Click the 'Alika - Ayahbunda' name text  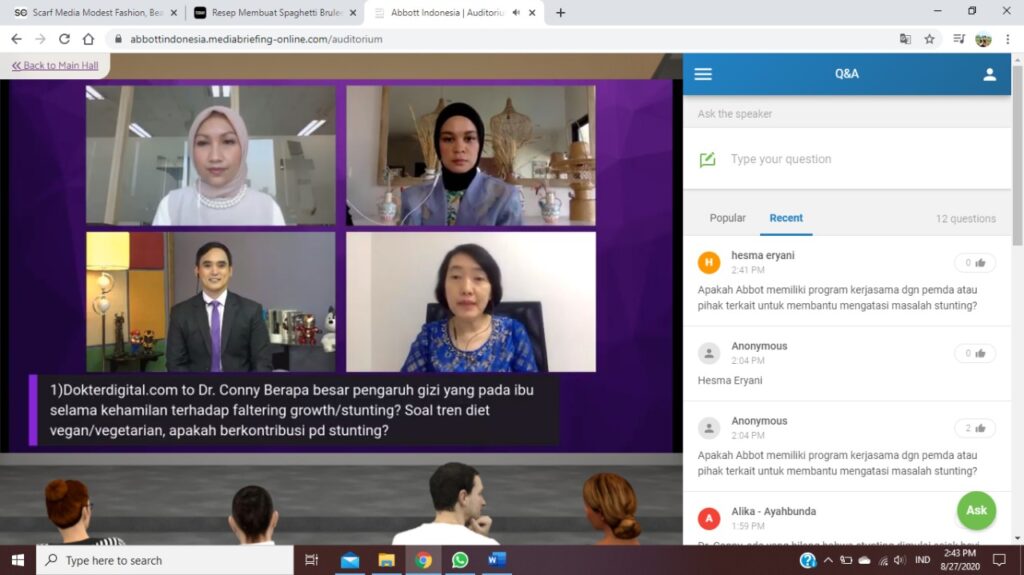(773, 512)
